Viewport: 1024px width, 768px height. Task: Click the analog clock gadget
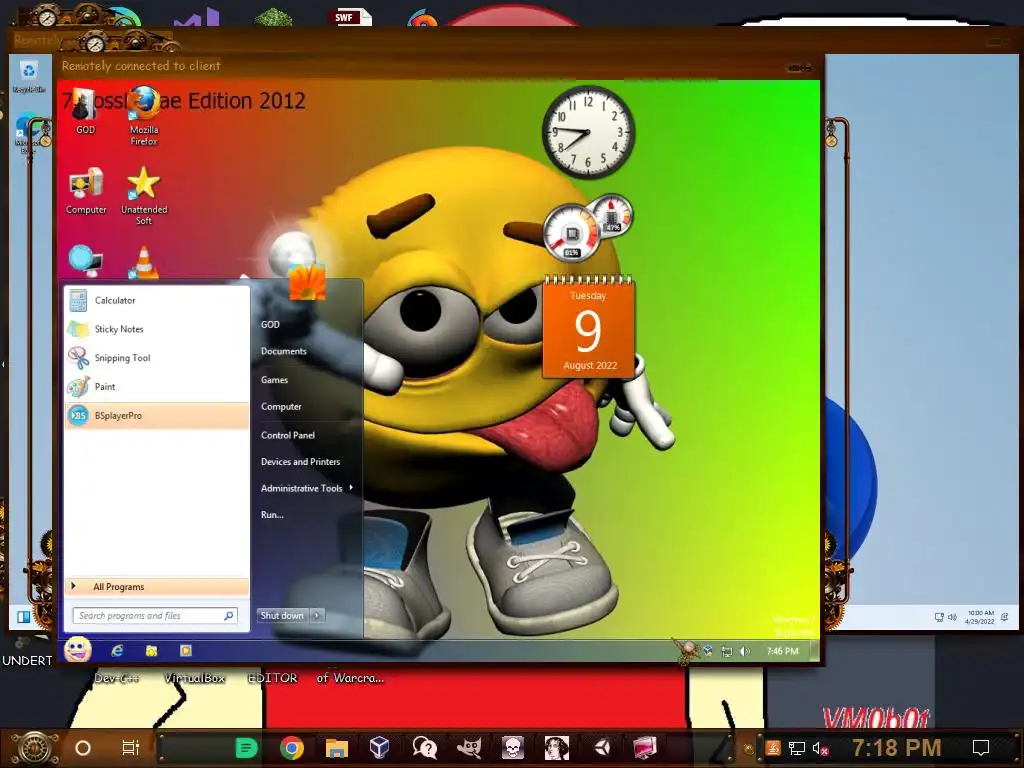[588, 132]
